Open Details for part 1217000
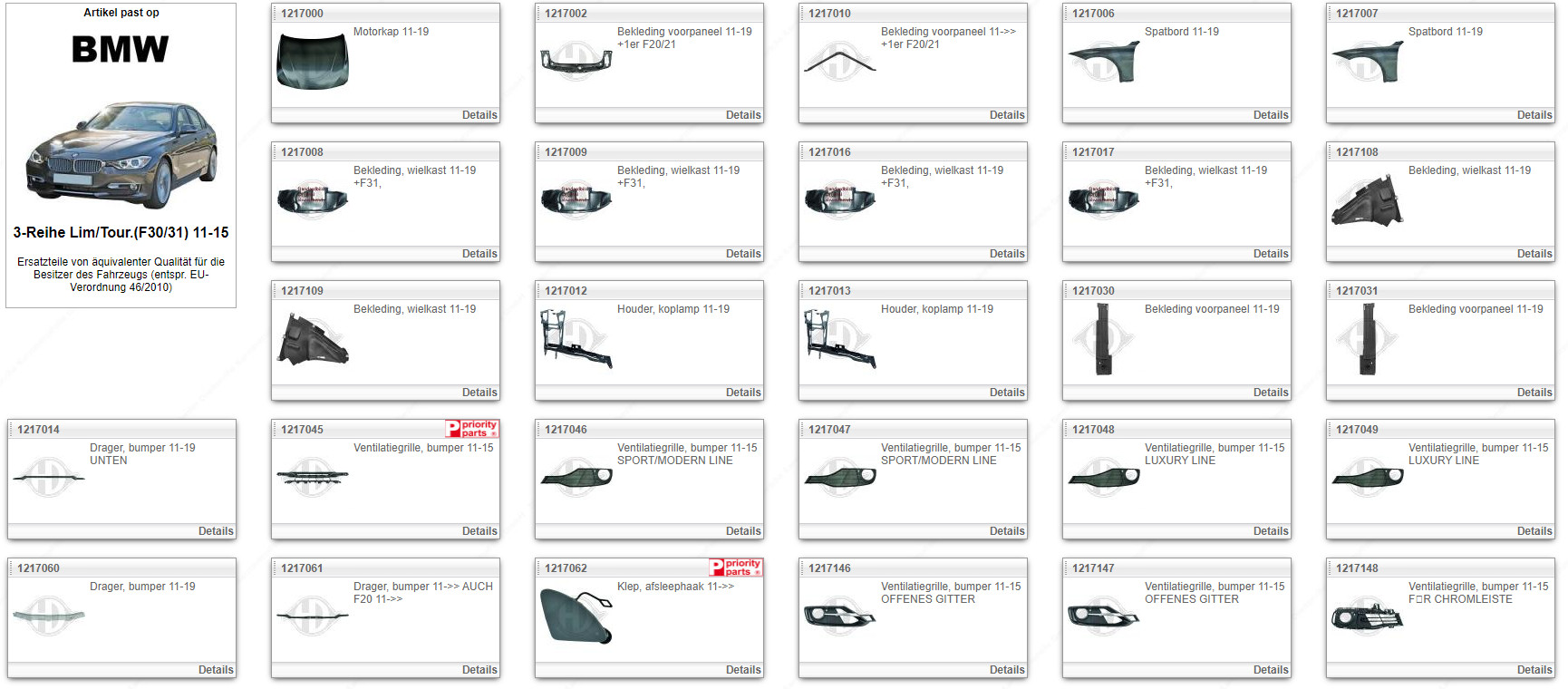Image resolution: width=1568 pixels, height=689 pixels. point(479,115)
